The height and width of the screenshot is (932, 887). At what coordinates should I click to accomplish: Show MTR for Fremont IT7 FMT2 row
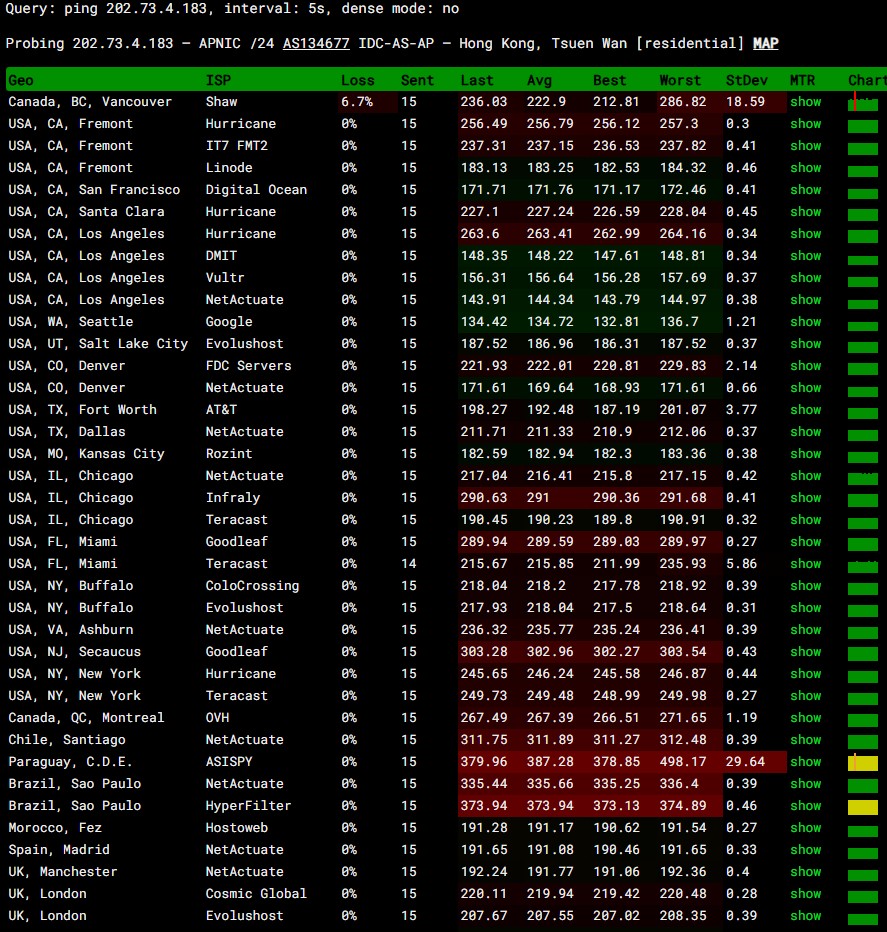click(806, 146)
